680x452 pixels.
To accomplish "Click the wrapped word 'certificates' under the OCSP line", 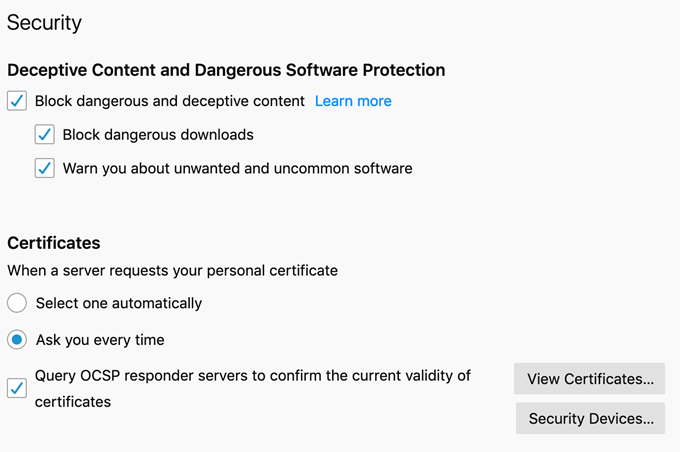I will pyautogui.click(x=72, y=402).
